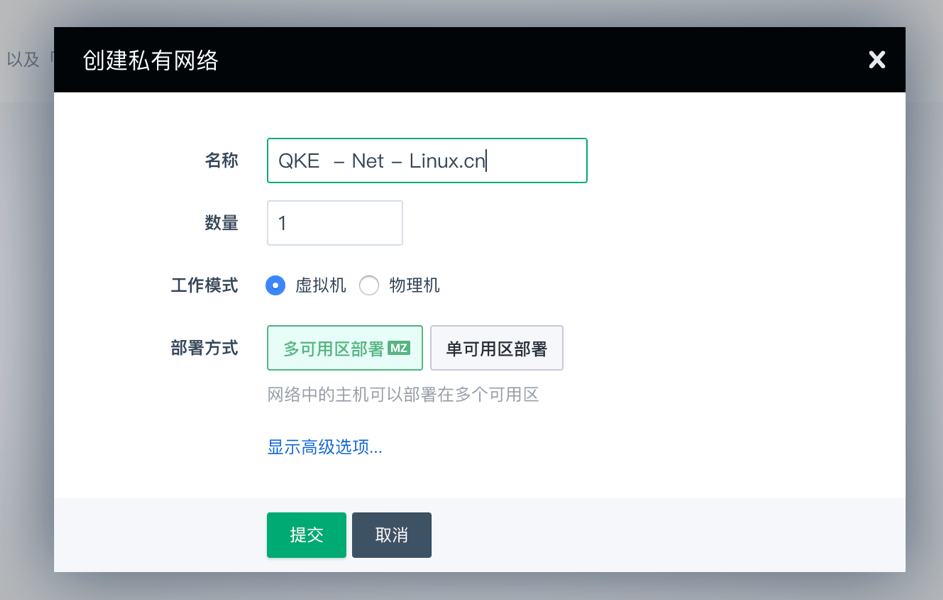Screen dimensions: 943x600
Task: Focus the 数量 quantity input field
Action: pyautogui.click(x=335, y=223)
